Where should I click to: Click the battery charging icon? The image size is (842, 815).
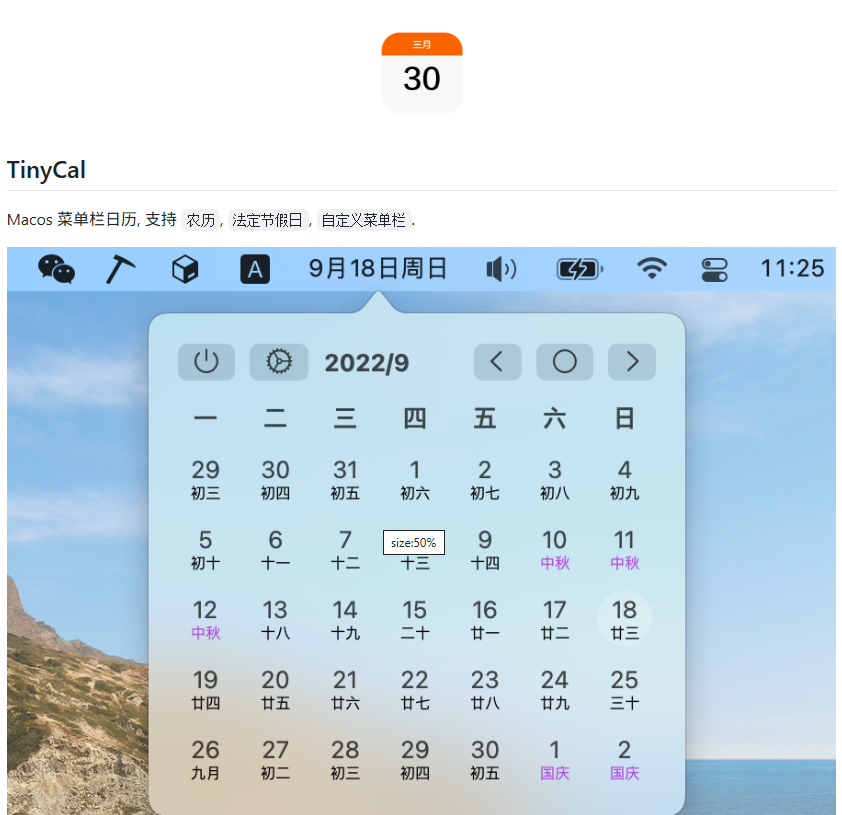580,269
